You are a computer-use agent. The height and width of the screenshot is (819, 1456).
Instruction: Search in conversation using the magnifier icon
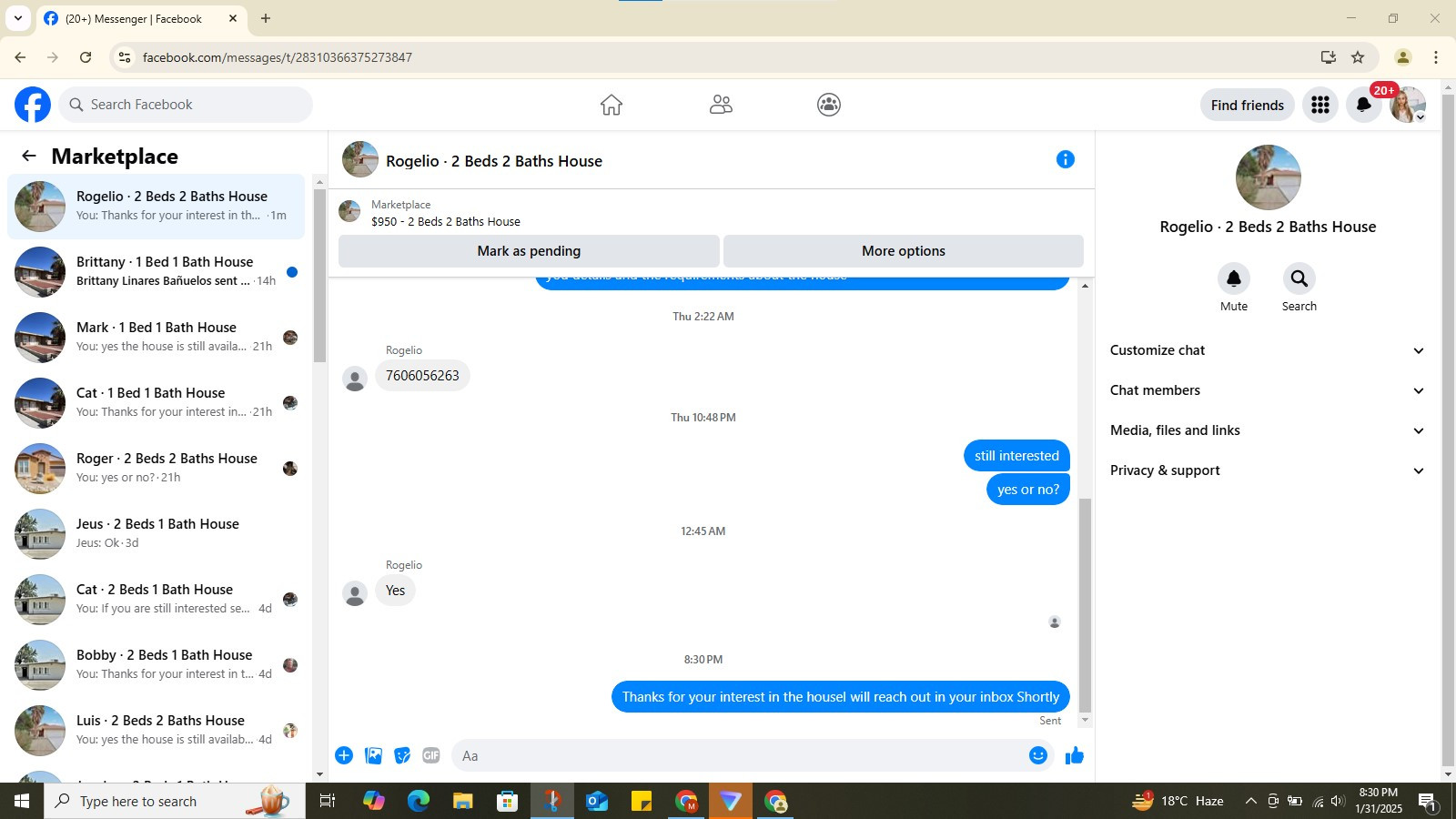coord(1299,278)
